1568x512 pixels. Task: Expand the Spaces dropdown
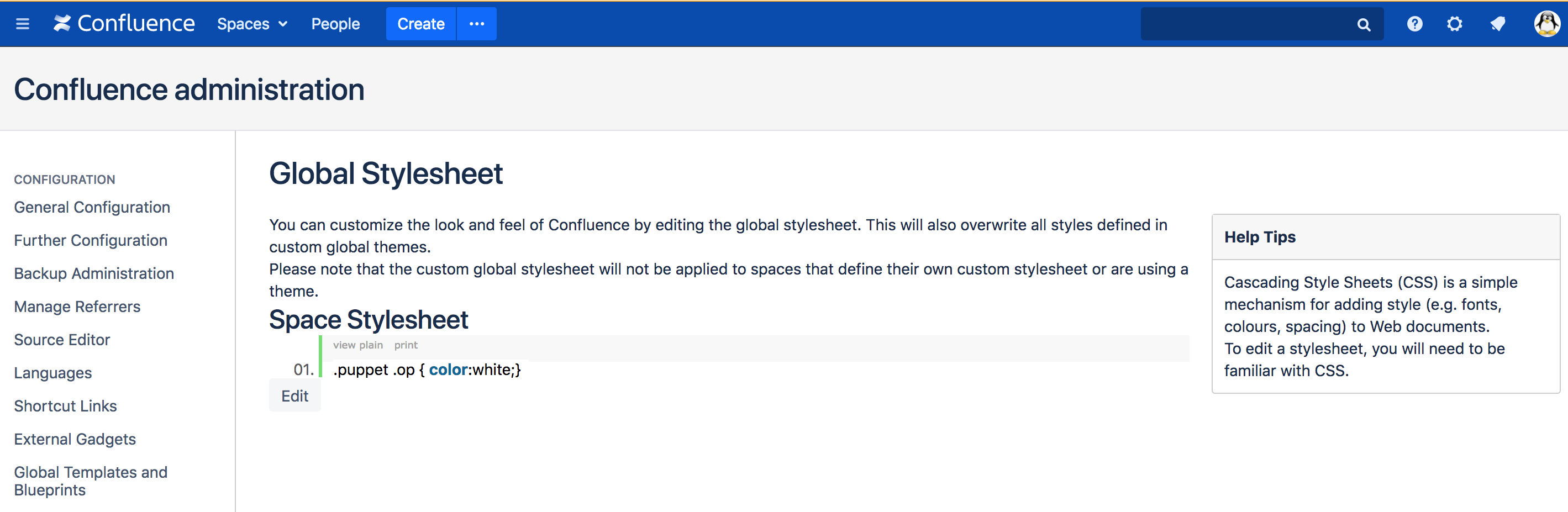pyautogui.click(x=252, y=24)
